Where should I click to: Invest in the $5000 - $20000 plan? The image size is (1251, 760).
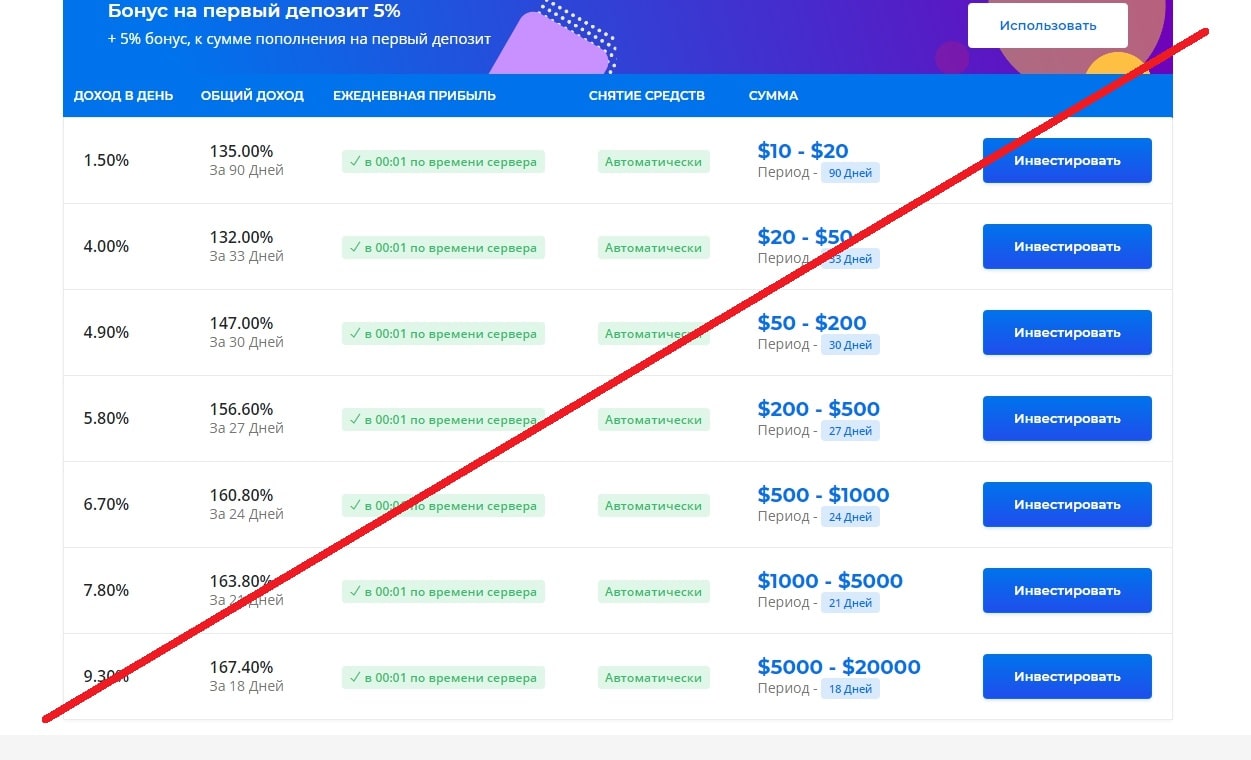click(x=1067, y=677)
